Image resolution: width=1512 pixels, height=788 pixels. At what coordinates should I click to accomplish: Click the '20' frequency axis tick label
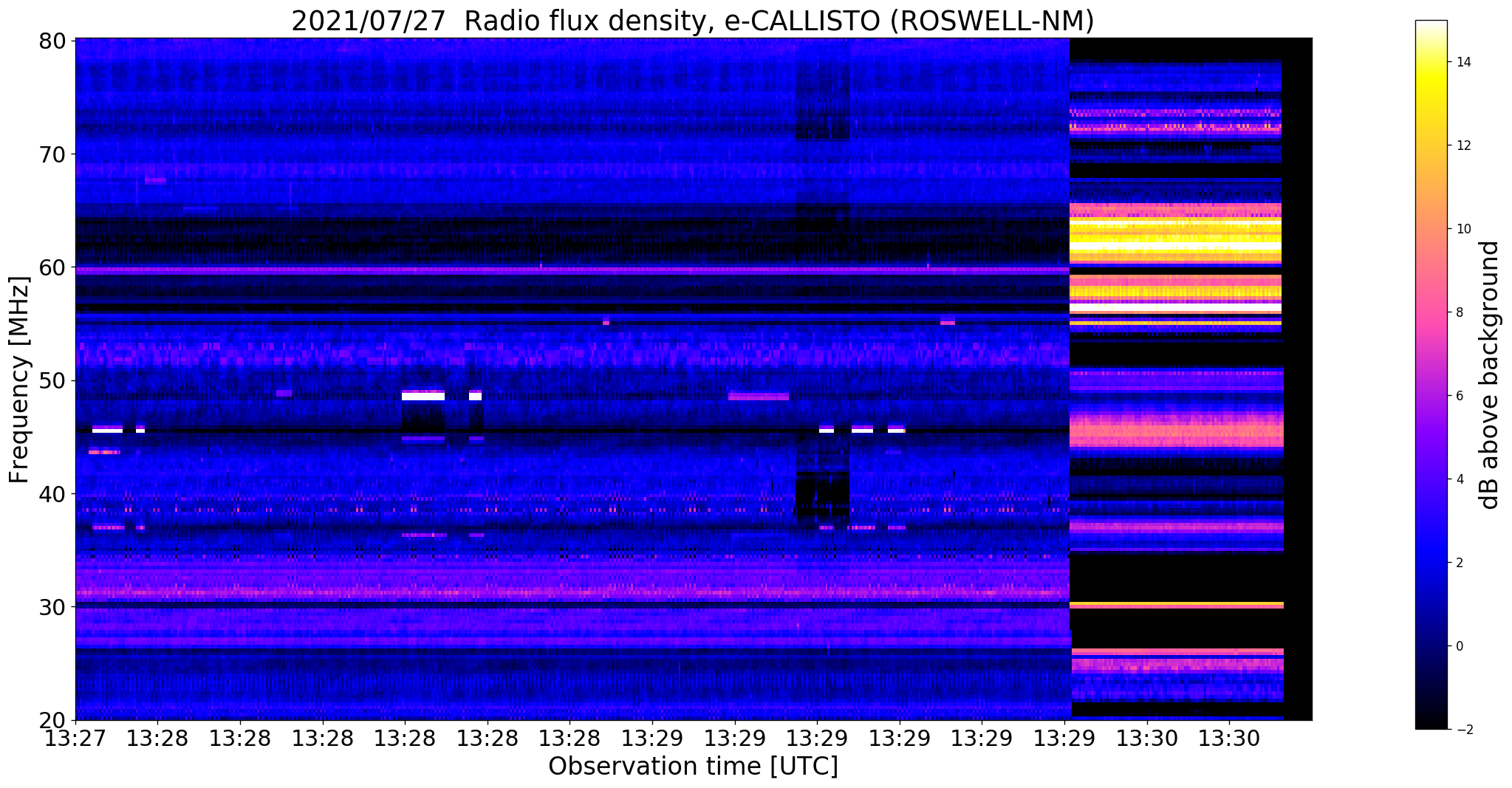point(54,720)
